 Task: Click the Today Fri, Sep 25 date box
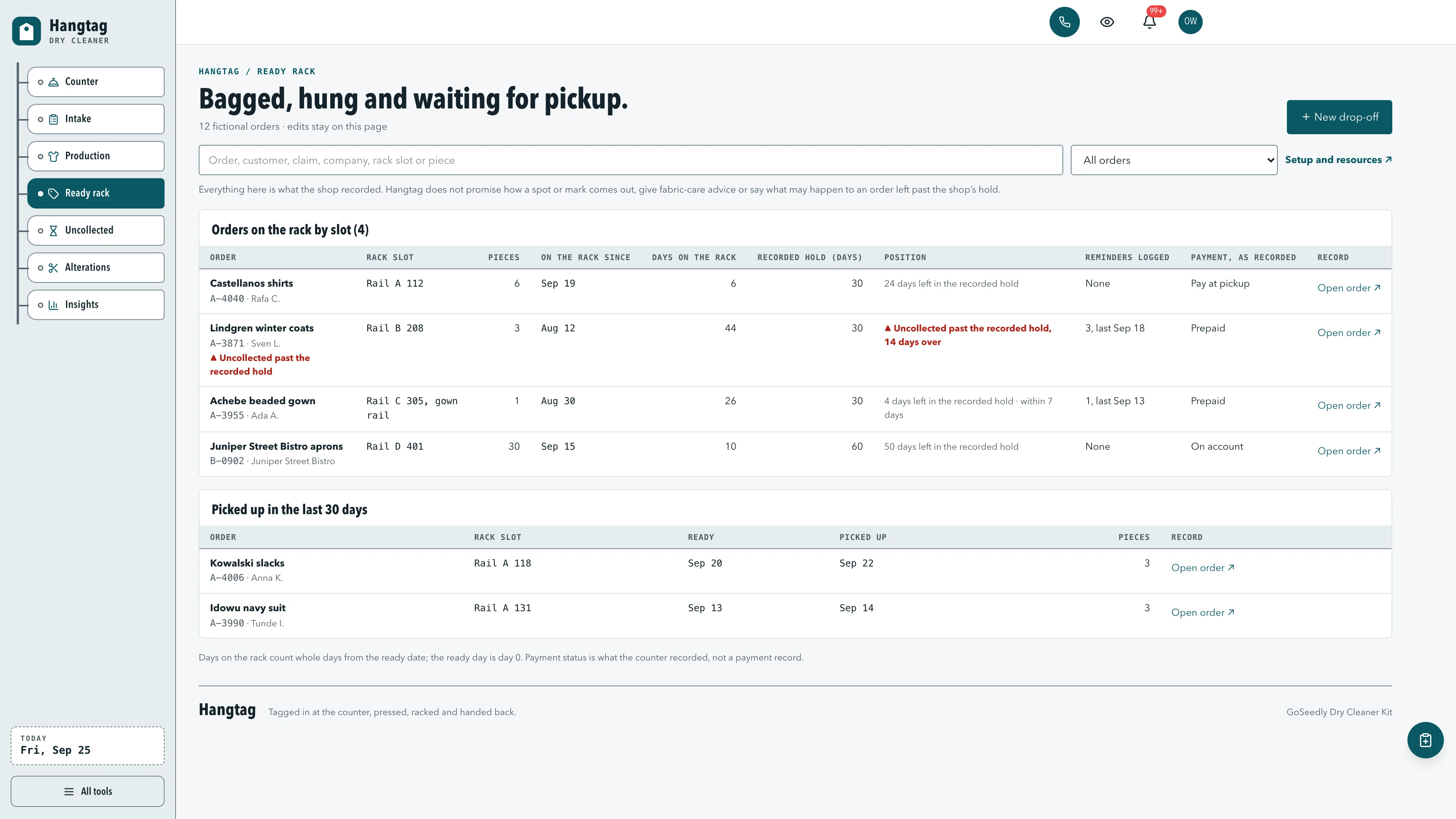88,745
